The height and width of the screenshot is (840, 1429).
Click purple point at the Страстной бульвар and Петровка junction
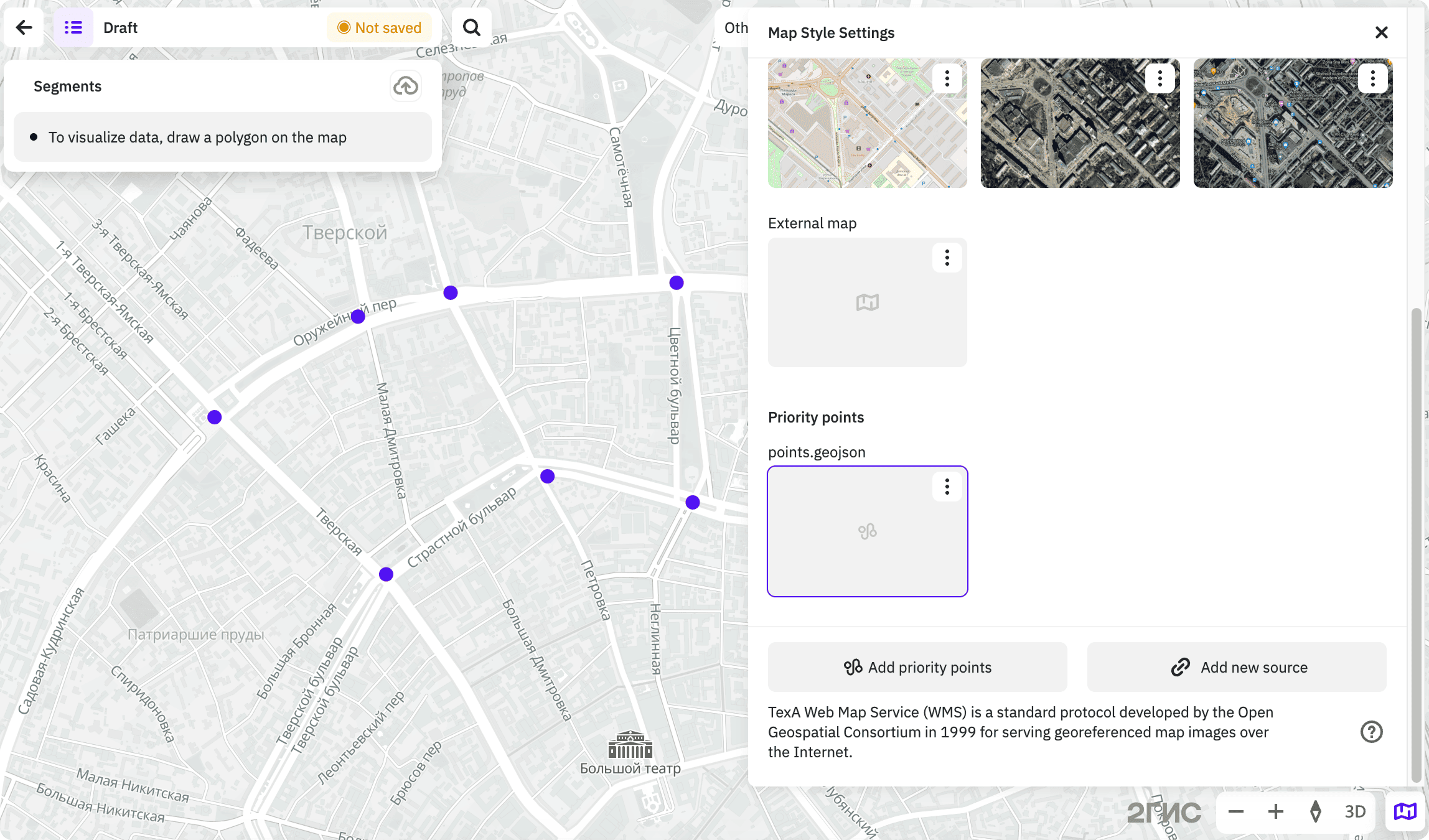pos(547,477)
